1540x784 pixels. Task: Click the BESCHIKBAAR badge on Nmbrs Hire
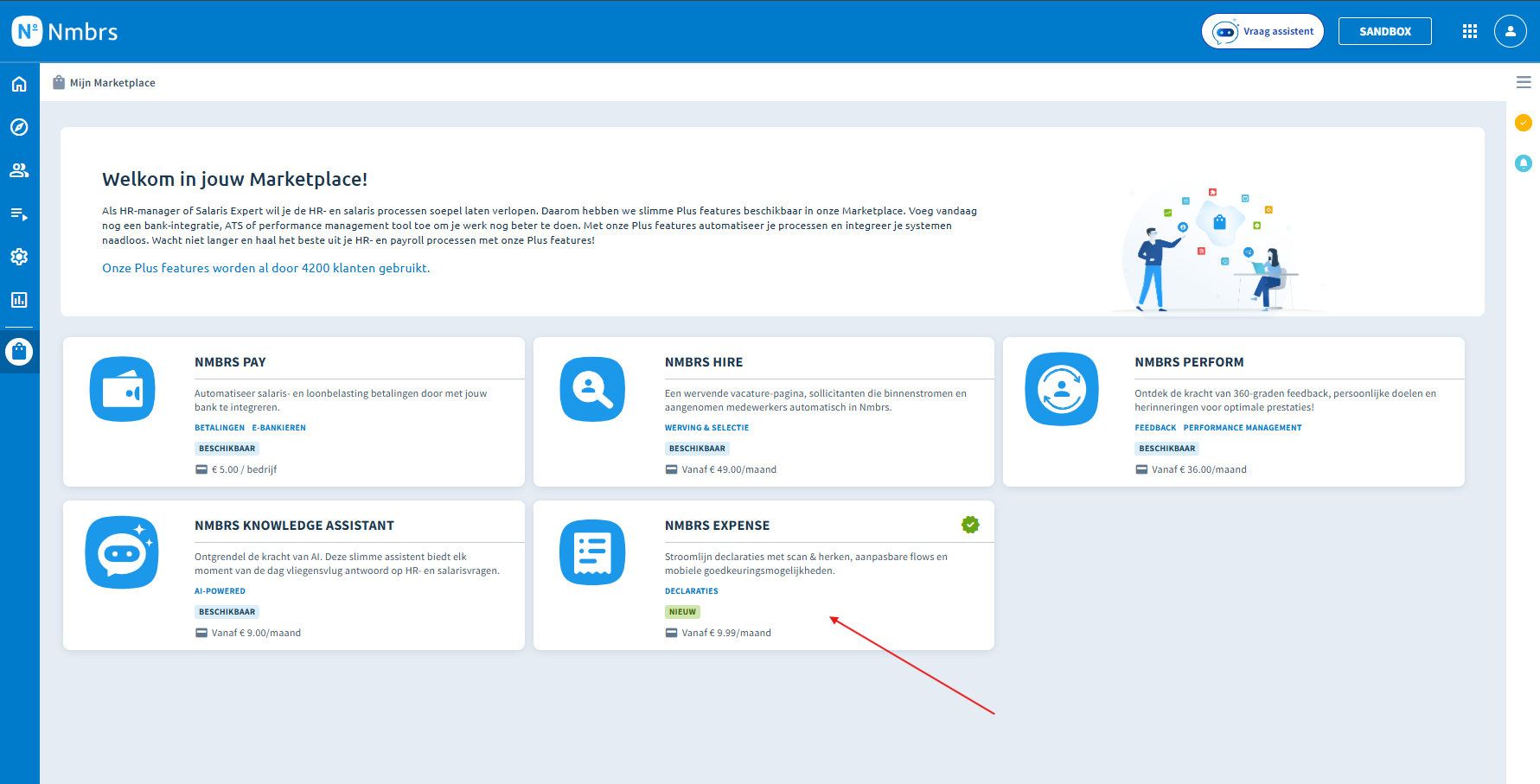pos(697,449)
